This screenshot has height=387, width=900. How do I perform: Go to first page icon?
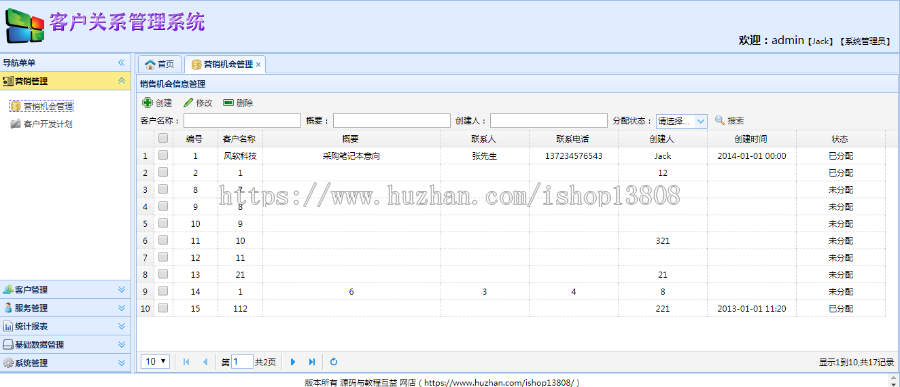click(186, 362)
